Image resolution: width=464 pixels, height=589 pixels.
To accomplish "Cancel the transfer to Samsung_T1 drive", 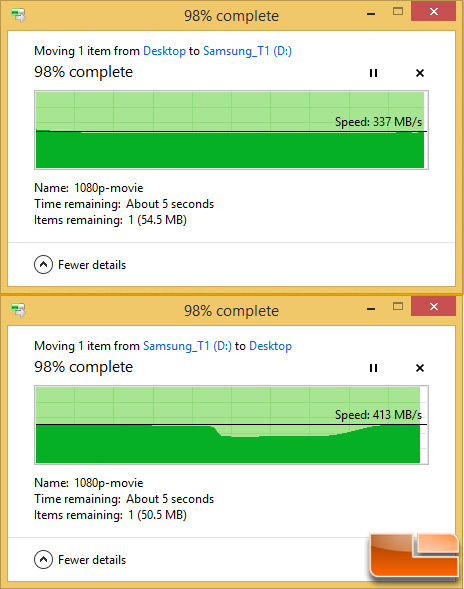I will click(x=420, y=73).
